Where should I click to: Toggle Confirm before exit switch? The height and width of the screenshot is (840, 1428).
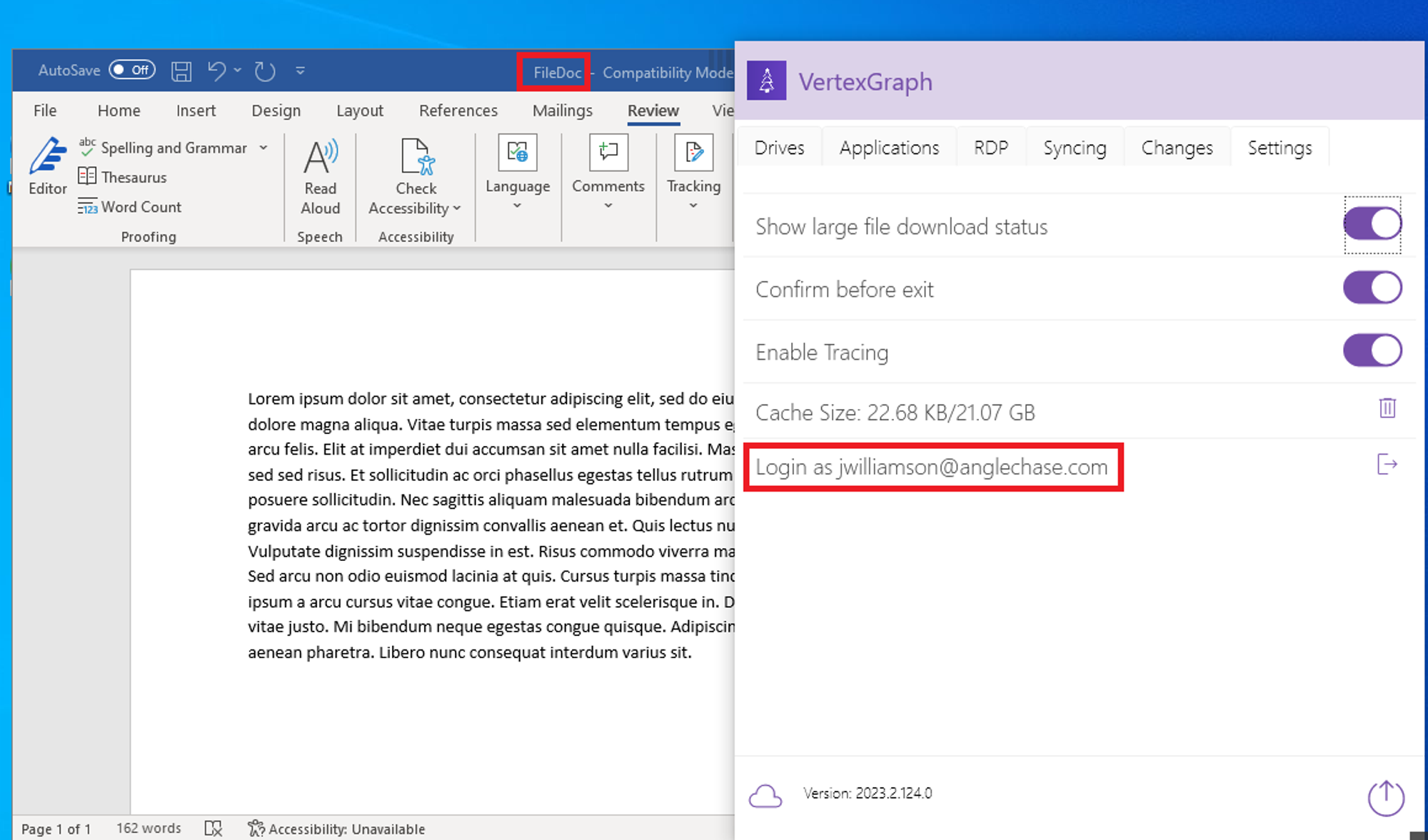(1372, 288)
